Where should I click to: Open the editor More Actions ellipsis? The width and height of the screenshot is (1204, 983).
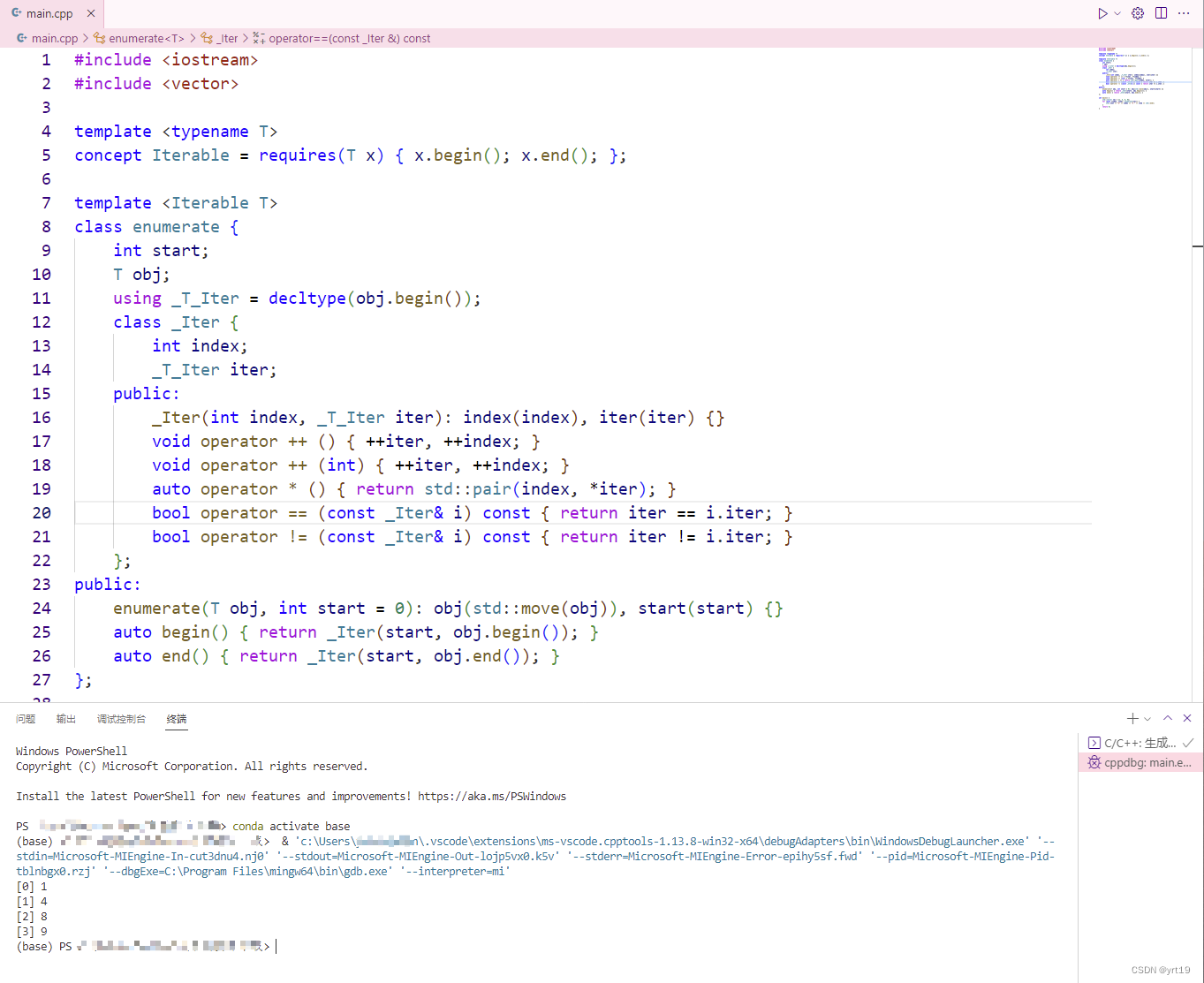pos(1184,13)
